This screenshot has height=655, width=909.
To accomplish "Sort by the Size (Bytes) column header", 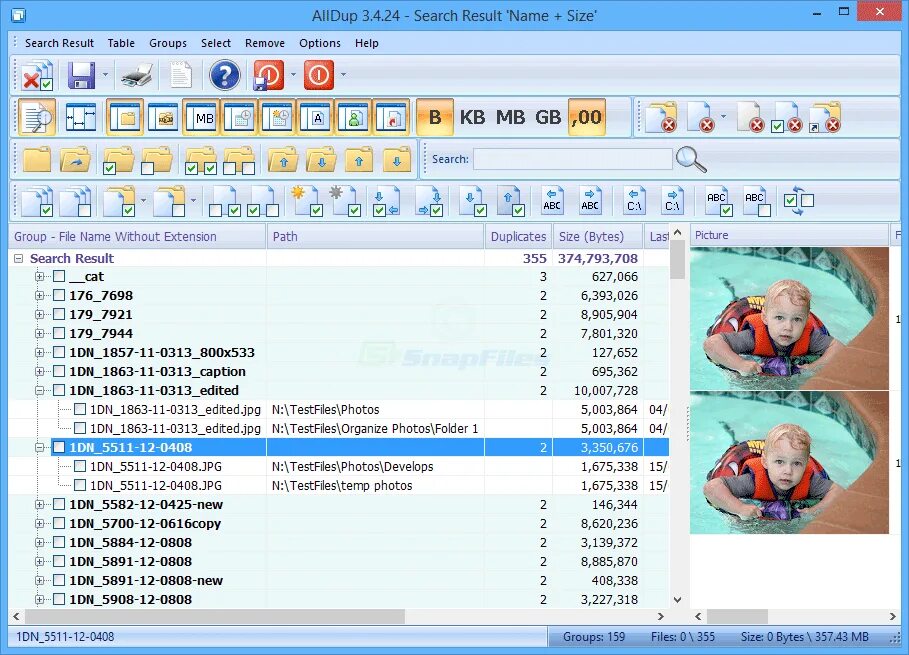I will tap(598, 236).
